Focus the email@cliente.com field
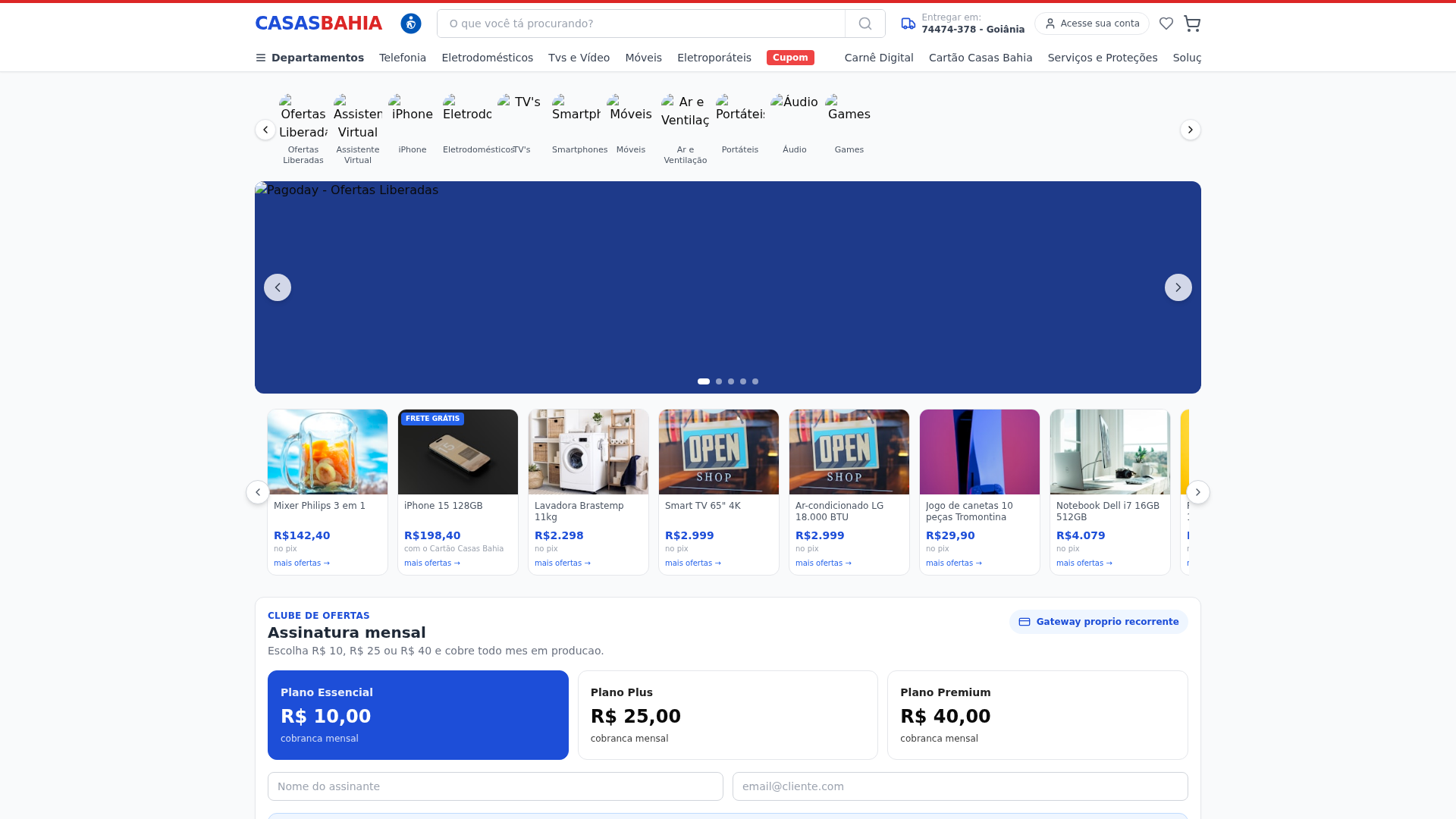This screenshot has height=819, width=1456. pyautogui.click(x=960, y=786)
